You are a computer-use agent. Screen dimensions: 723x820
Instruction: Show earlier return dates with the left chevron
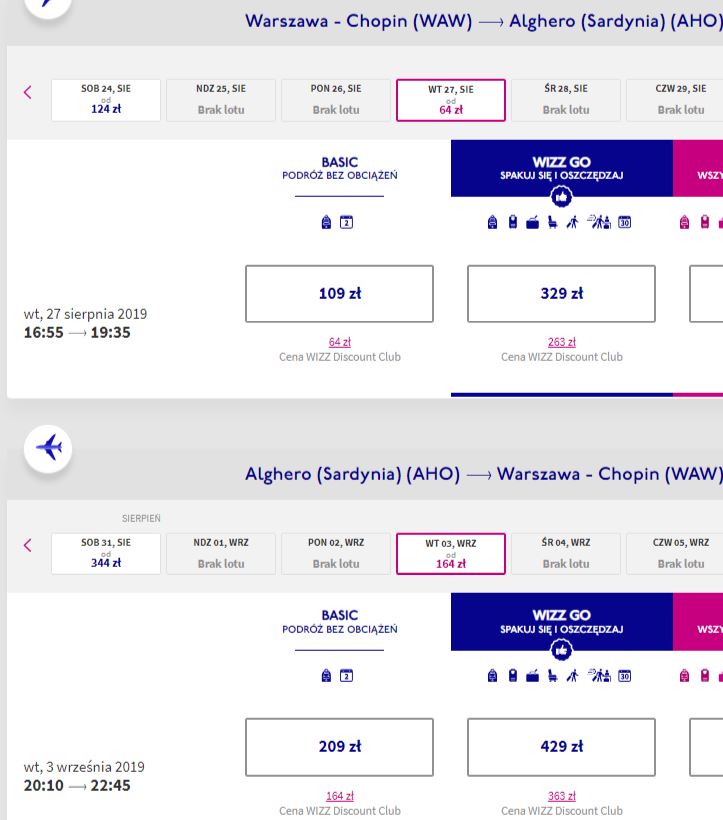28,545
